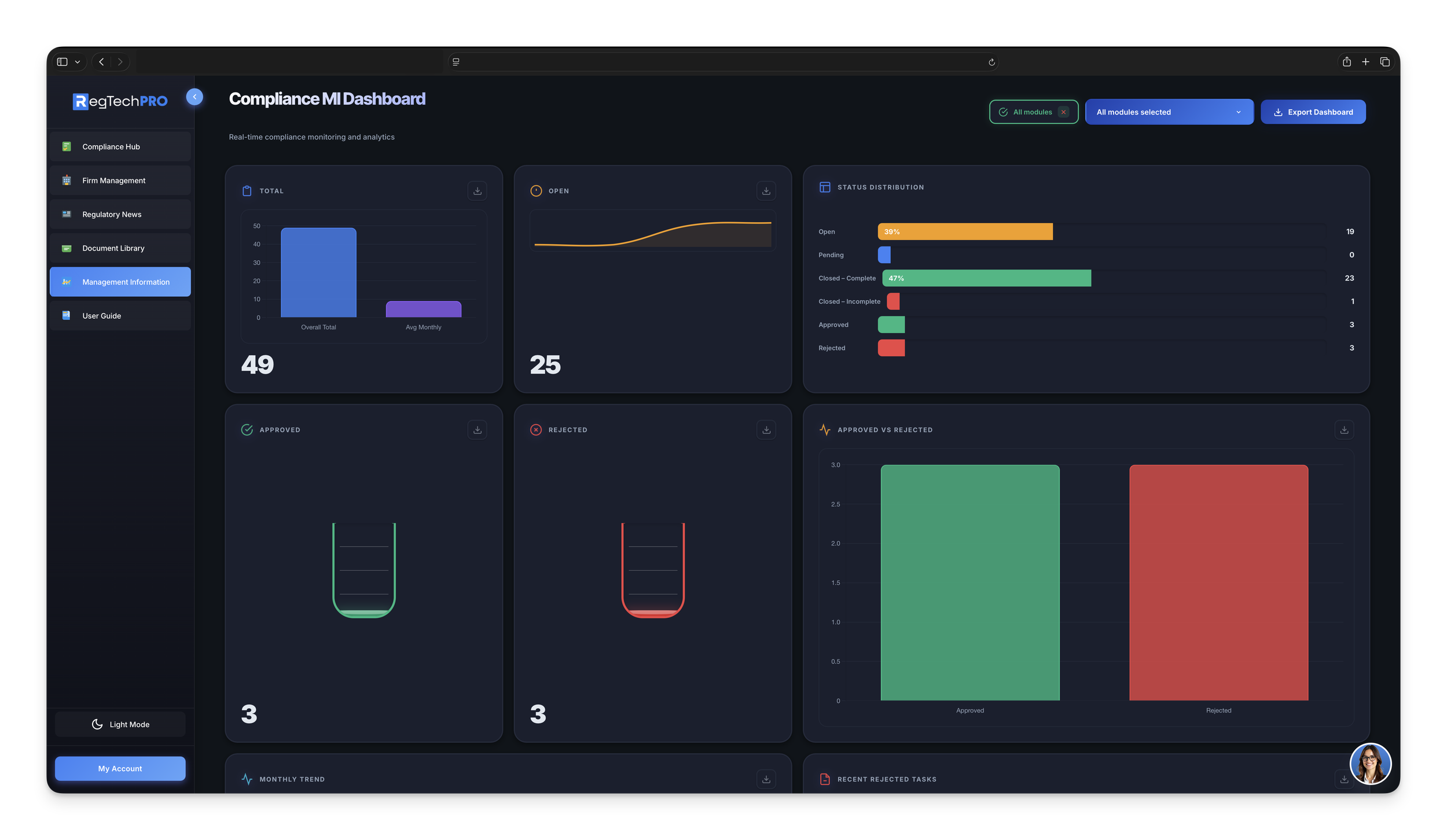Download the Approved vs Rejected chart

1344,429
